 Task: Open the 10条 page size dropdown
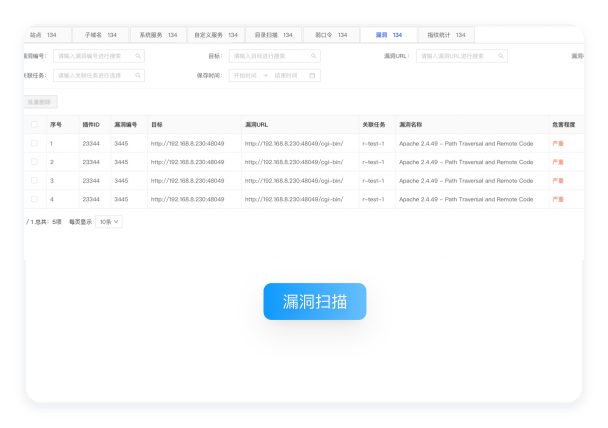[109, 221]
